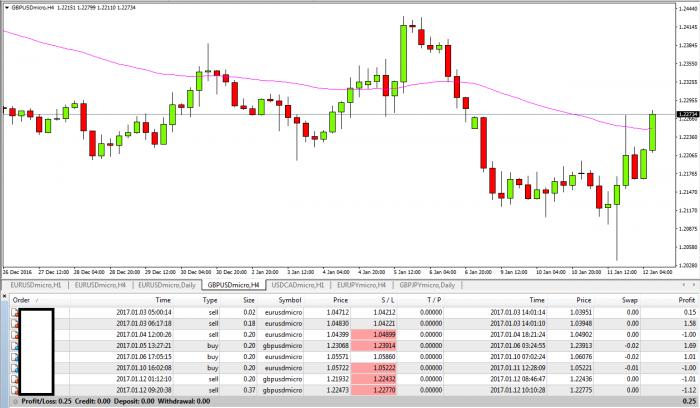Click the close time 2017.01.03 14:01:14
This screenshot has height=408, width=700.
tap(518, 312)
